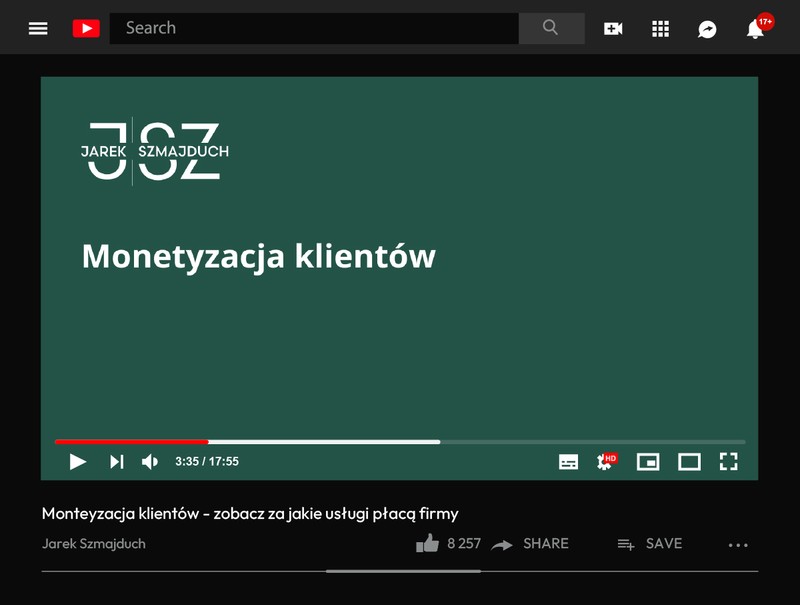Click the magnifier search button
800x605 pixels.
tap(551, 28)
